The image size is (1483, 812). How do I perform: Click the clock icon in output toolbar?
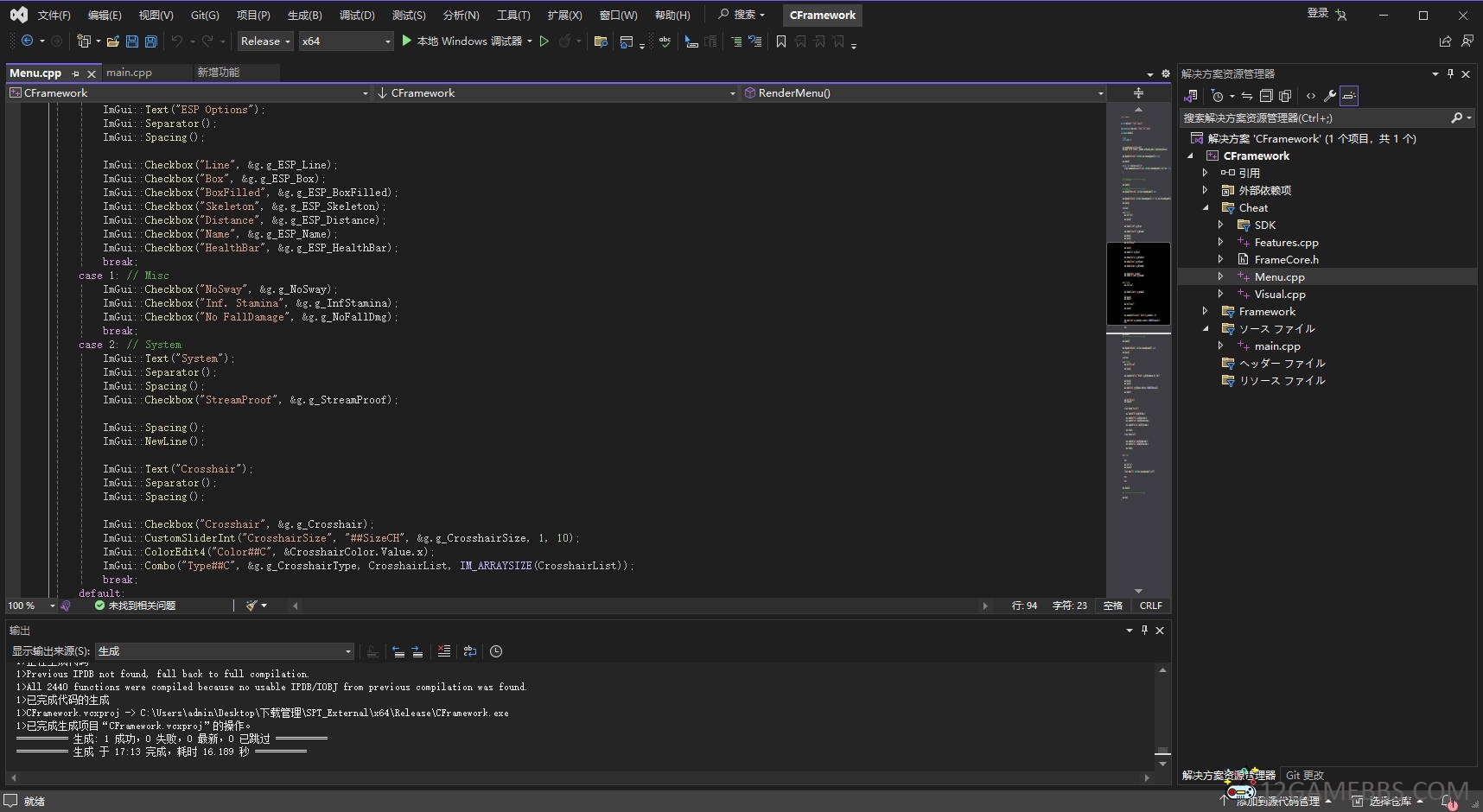[x=496, y=651]
